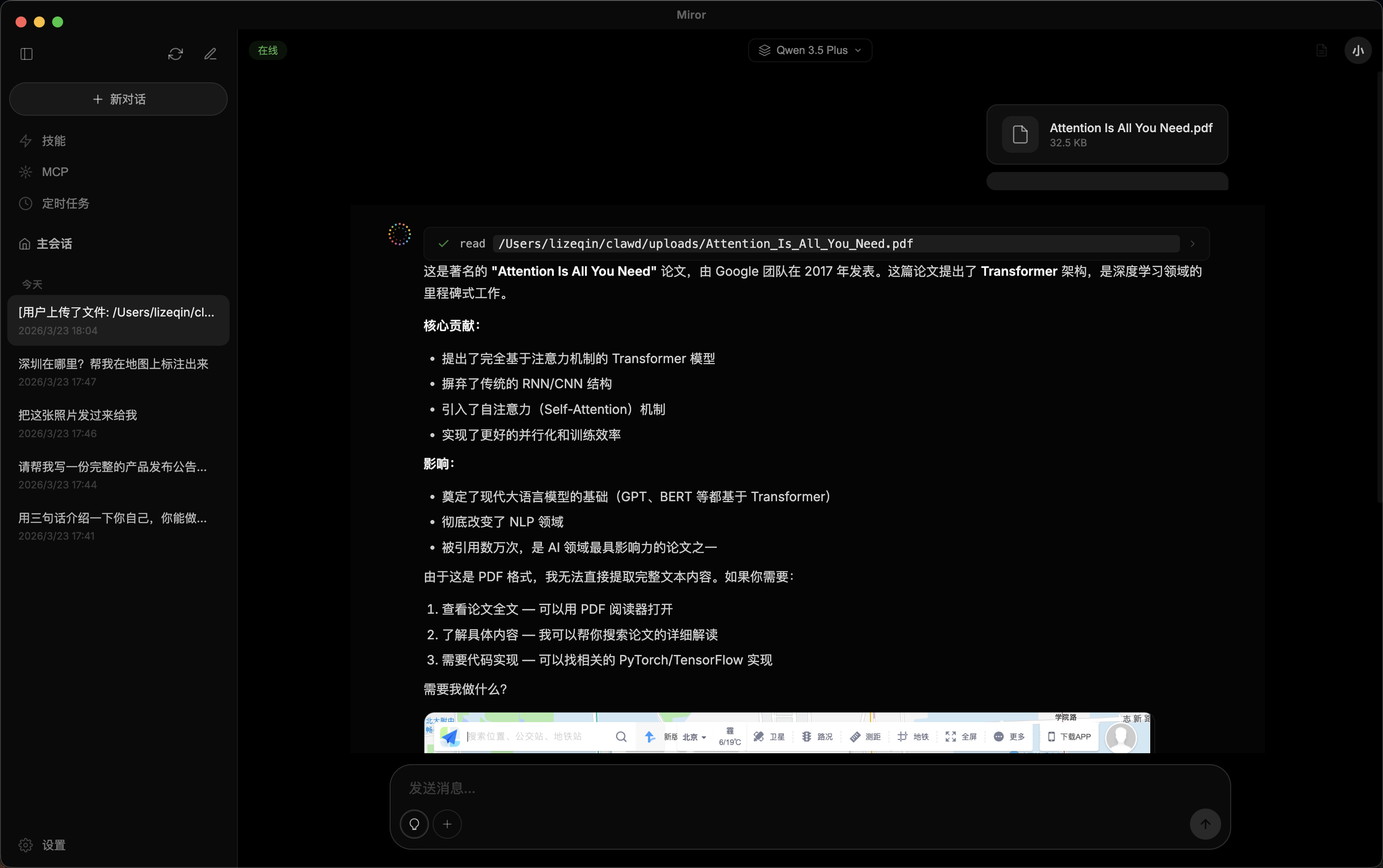The height and width of the screenshot is (868, 1383).
Task: Click the 新对话 new conversation button
Action: pyautogui.click(x=118, y=99)
